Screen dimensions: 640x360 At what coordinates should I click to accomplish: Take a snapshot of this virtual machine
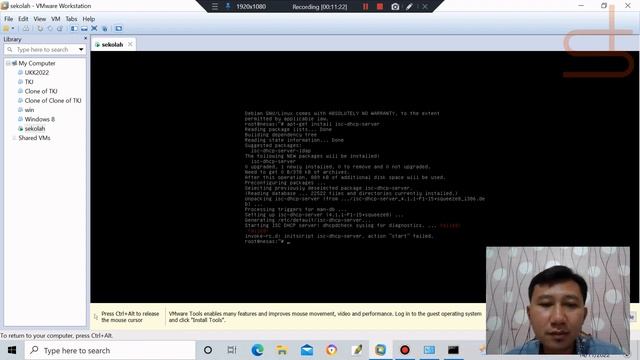point(40,29)
